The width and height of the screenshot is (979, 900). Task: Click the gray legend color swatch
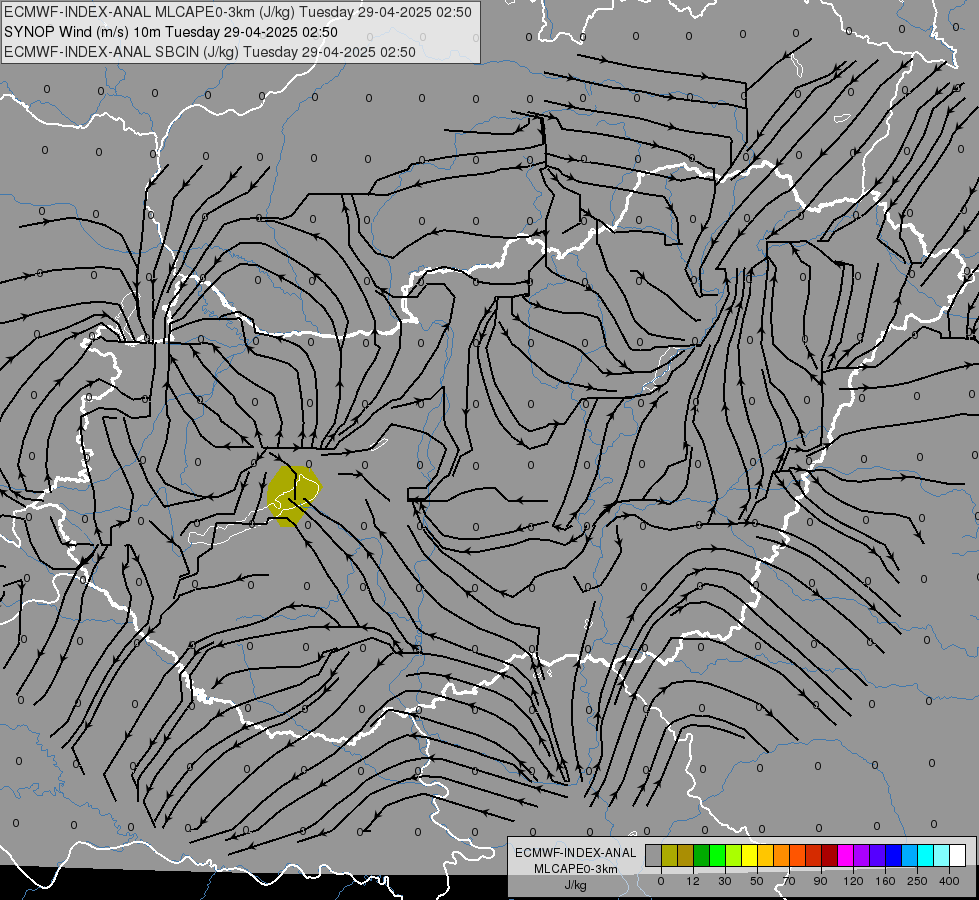coord(654,855)
